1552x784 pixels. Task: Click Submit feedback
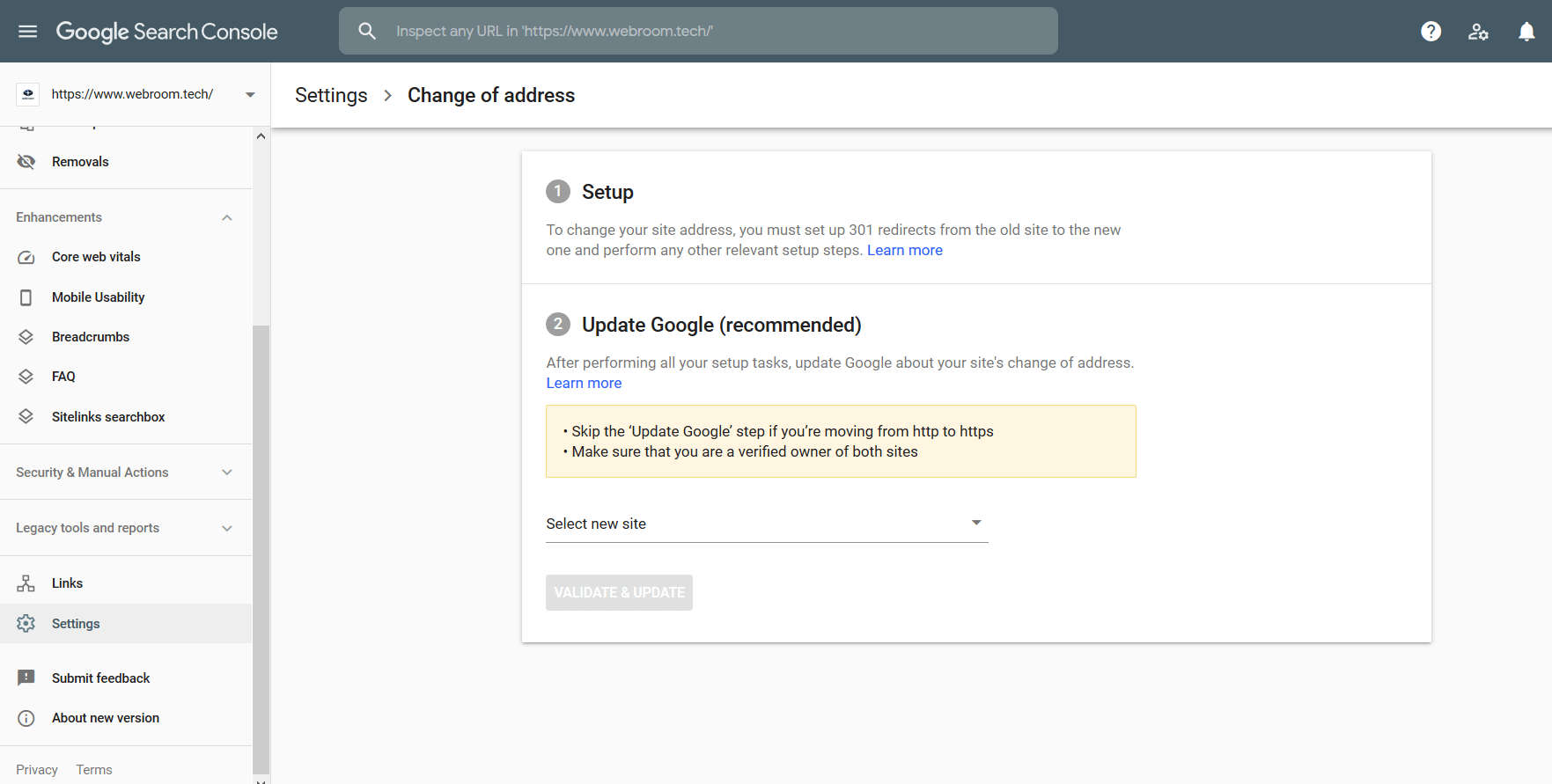pos(100,678)
